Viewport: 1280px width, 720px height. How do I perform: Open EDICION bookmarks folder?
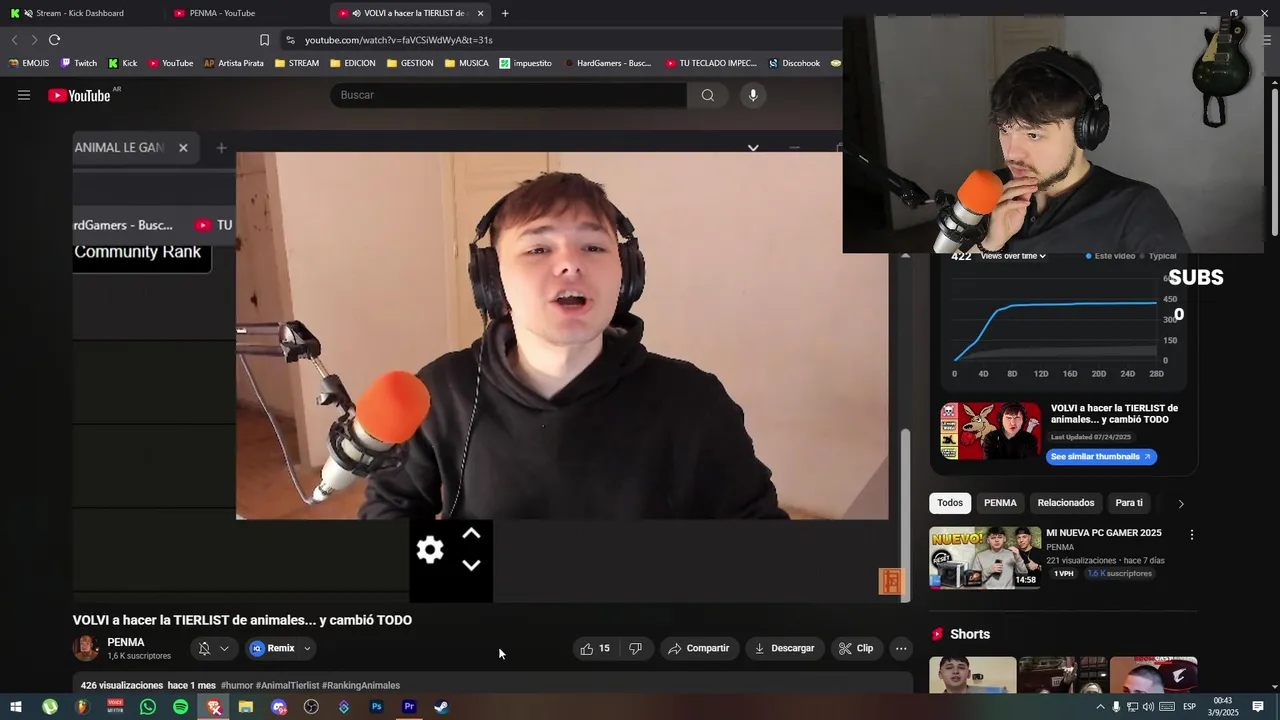click(352, 63)
